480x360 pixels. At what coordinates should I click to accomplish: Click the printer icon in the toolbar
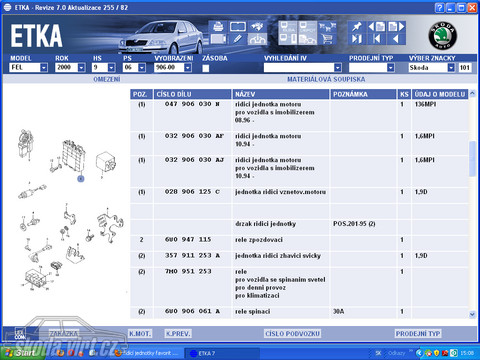tap(218, 27)
